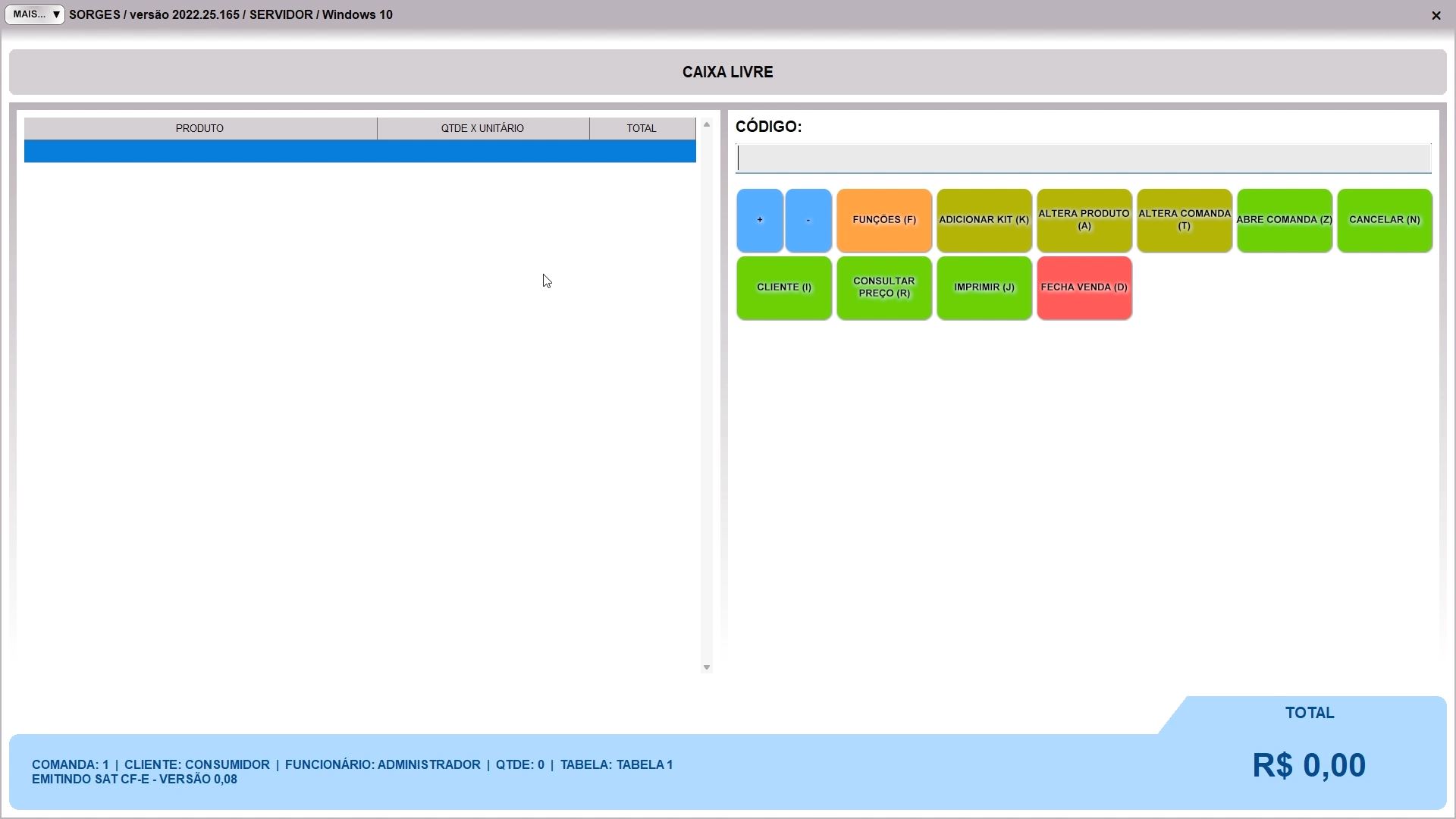The height and width of the screenshot is (819, 1456).
Task: Click CONSULTAR PREÇO (R) button
Action: coord(883,287)
